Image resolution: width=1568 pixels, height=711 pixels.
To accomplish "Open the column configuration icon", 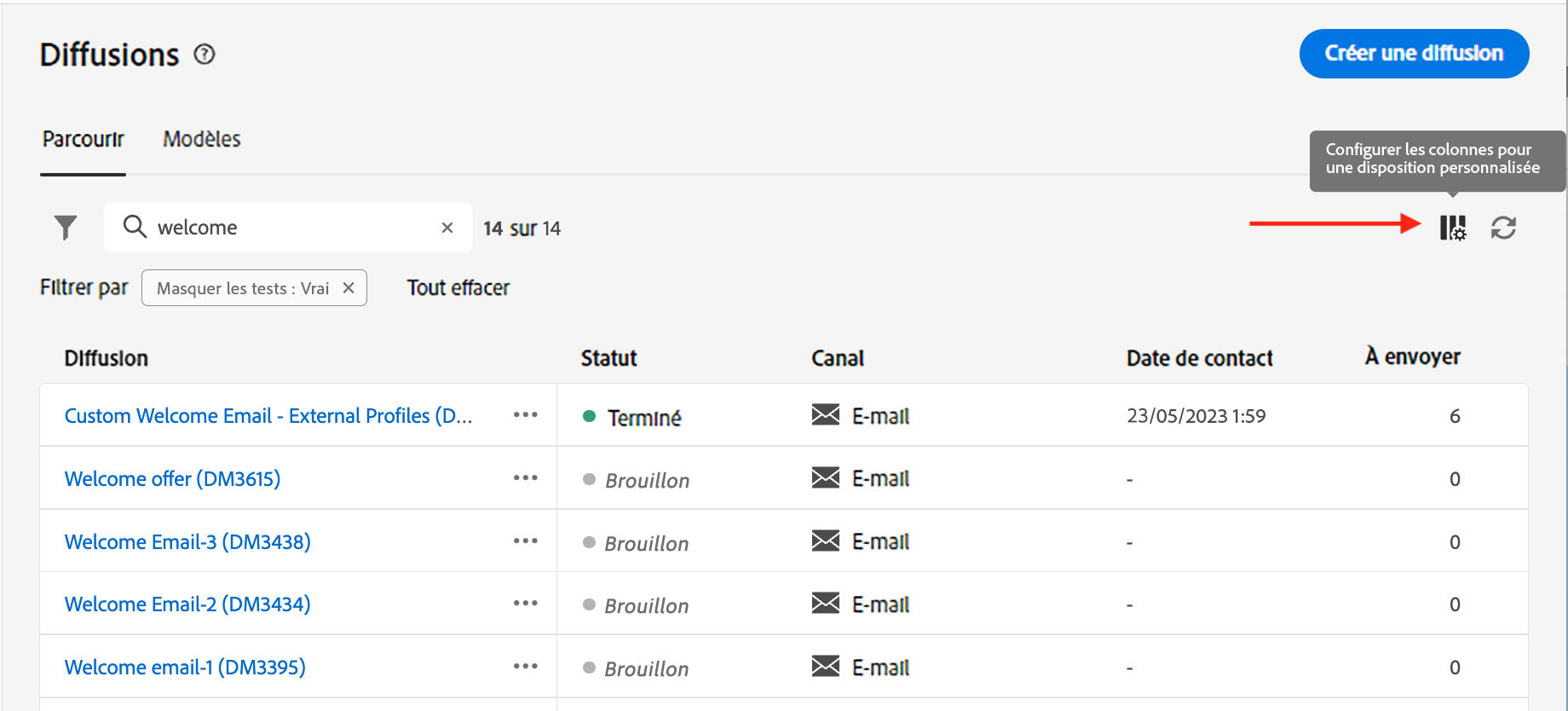I will point(1453,228).
